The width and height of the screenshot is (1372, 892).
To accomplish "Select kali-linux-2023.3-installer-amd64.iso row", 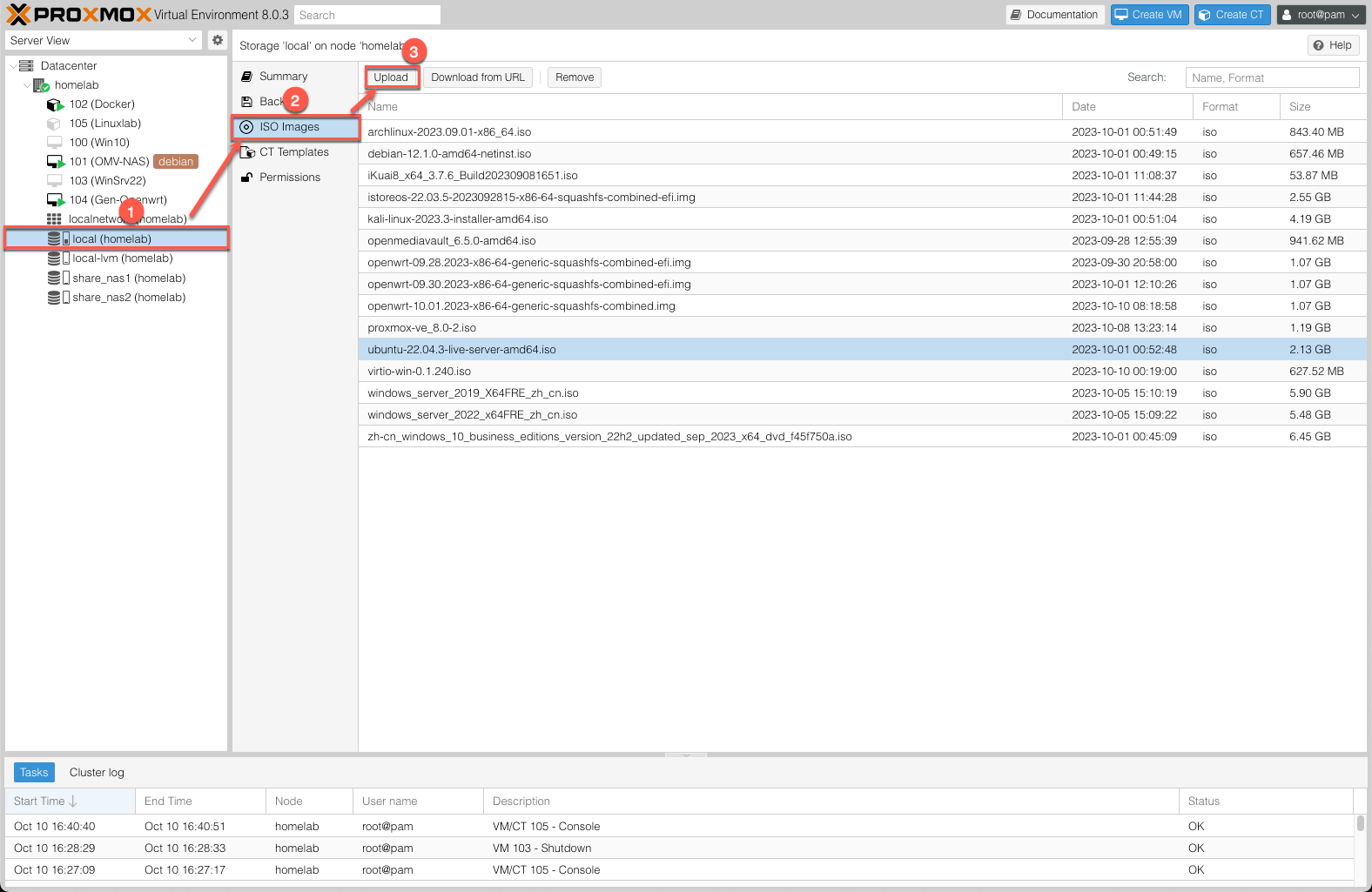I will [x=862, y=219].
